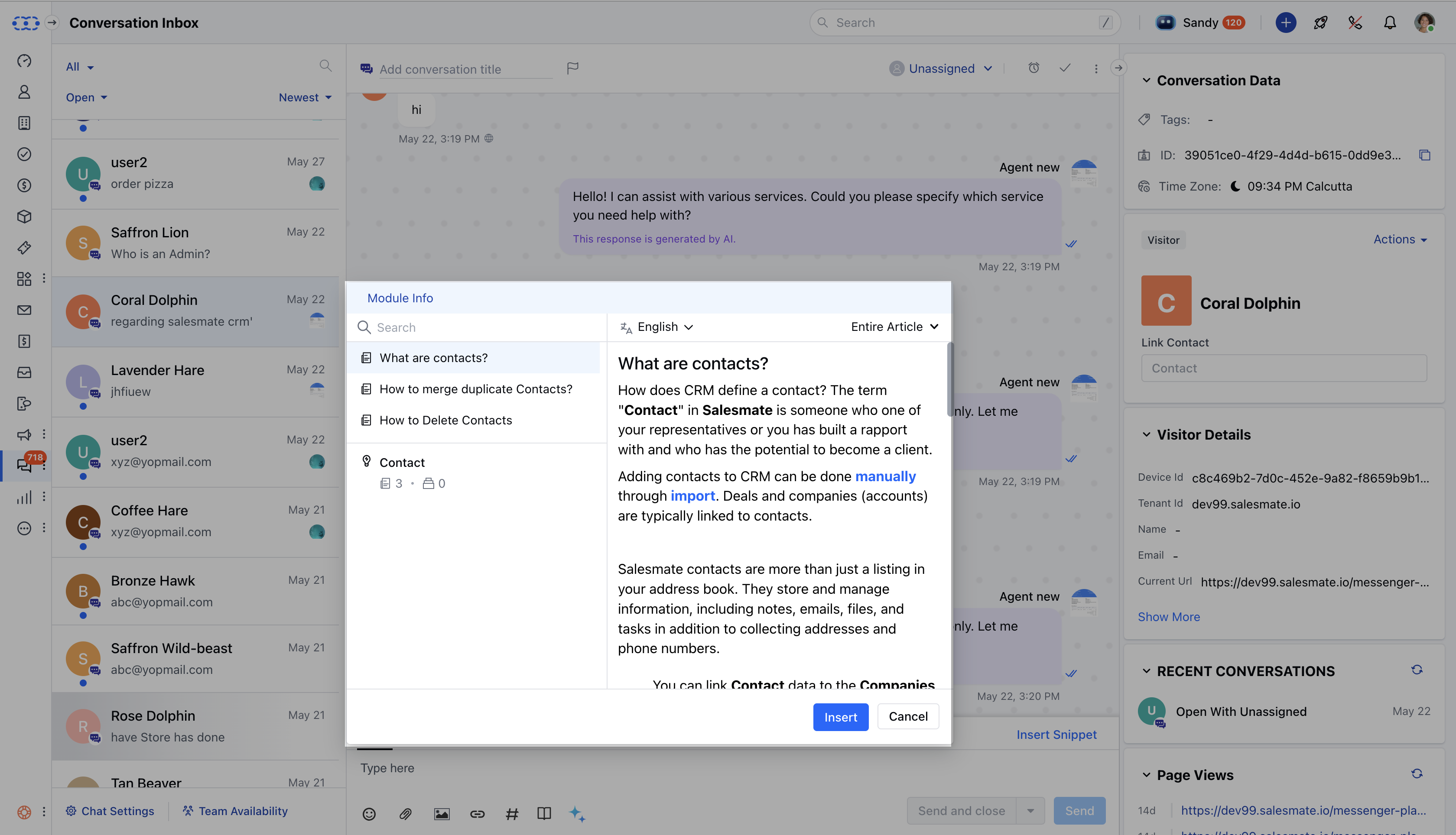Expand sidebar with top arrow toggle
This screenshot has width=1456, height=835.
click(x=52, y=23)
